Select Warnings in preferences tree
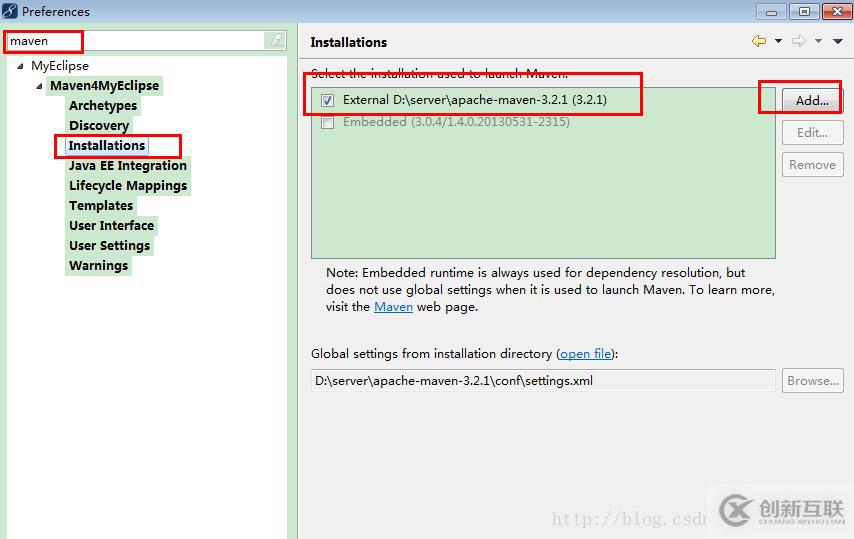854x539 pixels. [99, 266]
